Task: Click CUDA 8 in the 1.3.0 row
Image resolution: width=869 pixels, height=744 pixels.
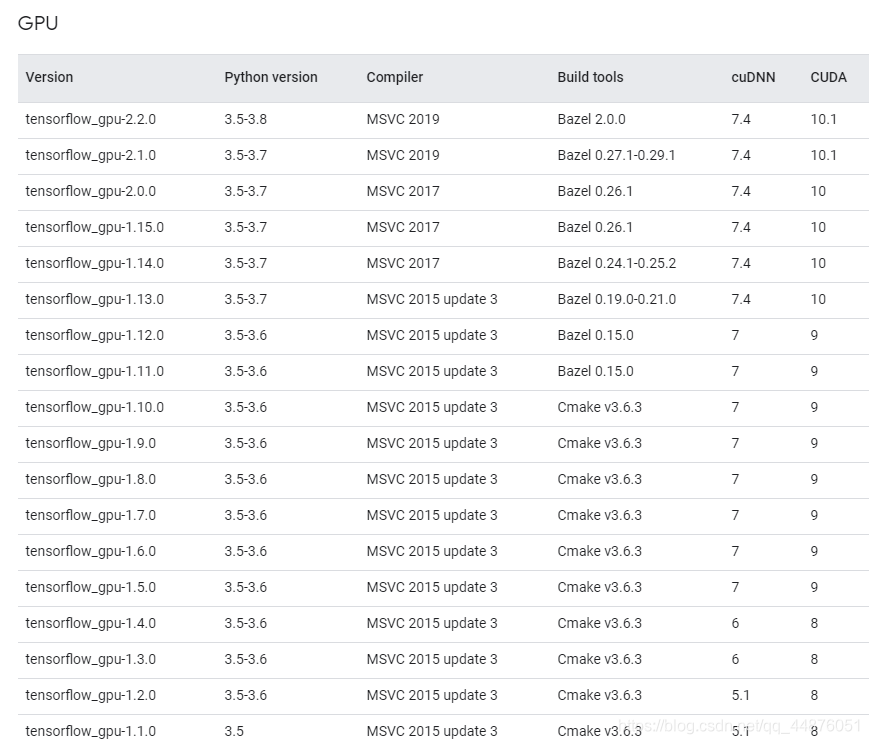Action: (x=814, y=660)
